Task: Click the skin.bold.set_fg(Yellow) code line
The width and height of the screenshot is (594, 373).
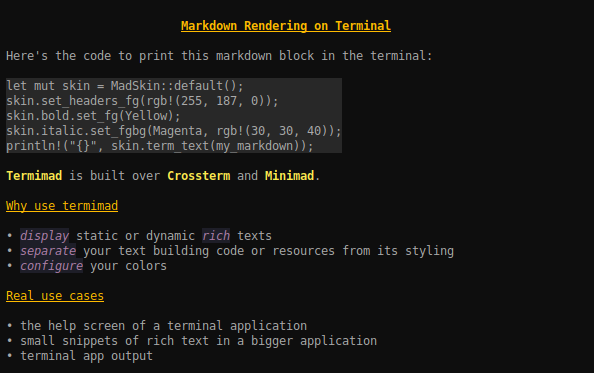Action: pyautogui.click(x=93, y=116)
